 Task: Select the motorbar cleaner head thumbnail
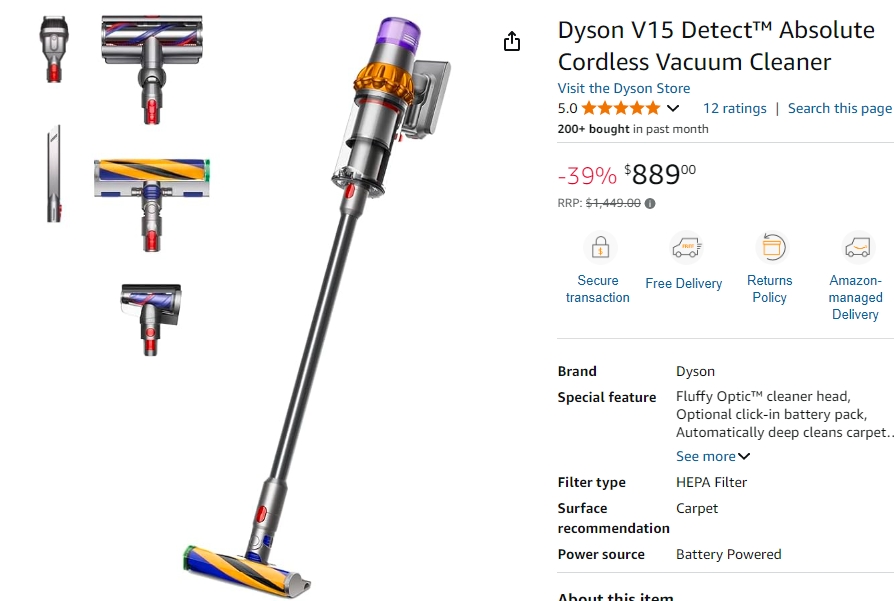coord(152,70)
